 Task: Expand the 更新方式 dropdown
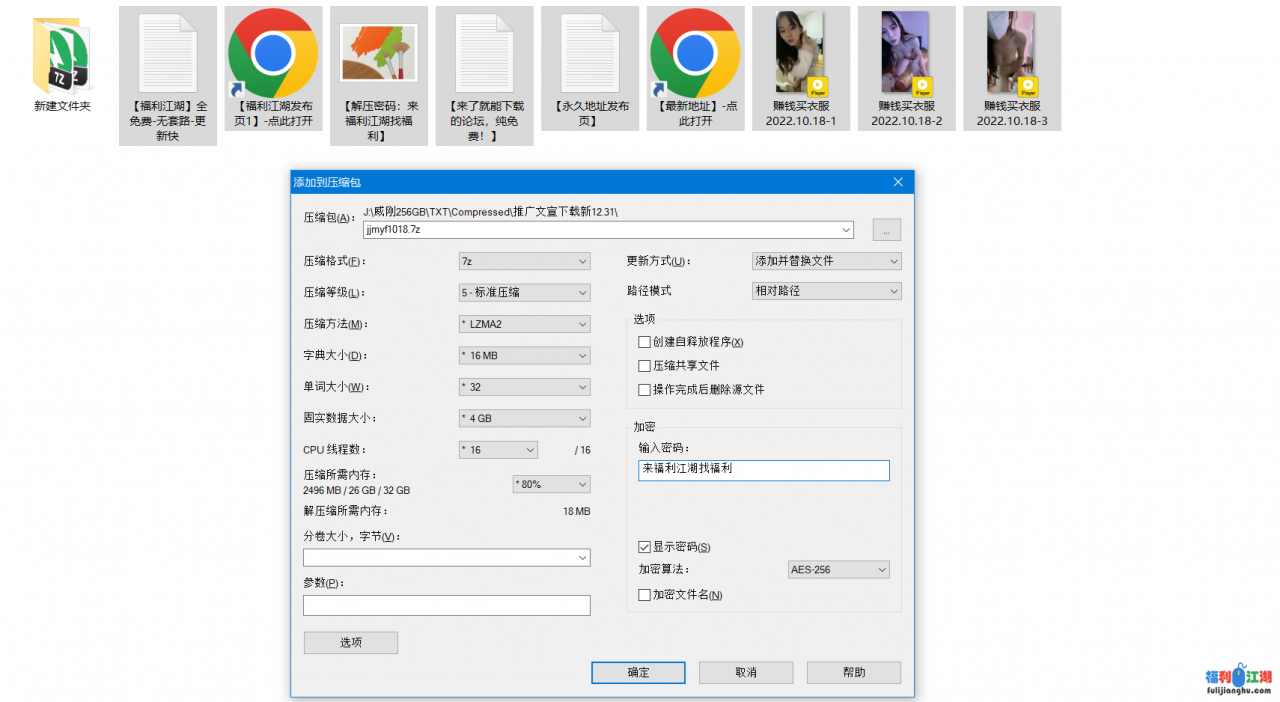coord(826,261)
